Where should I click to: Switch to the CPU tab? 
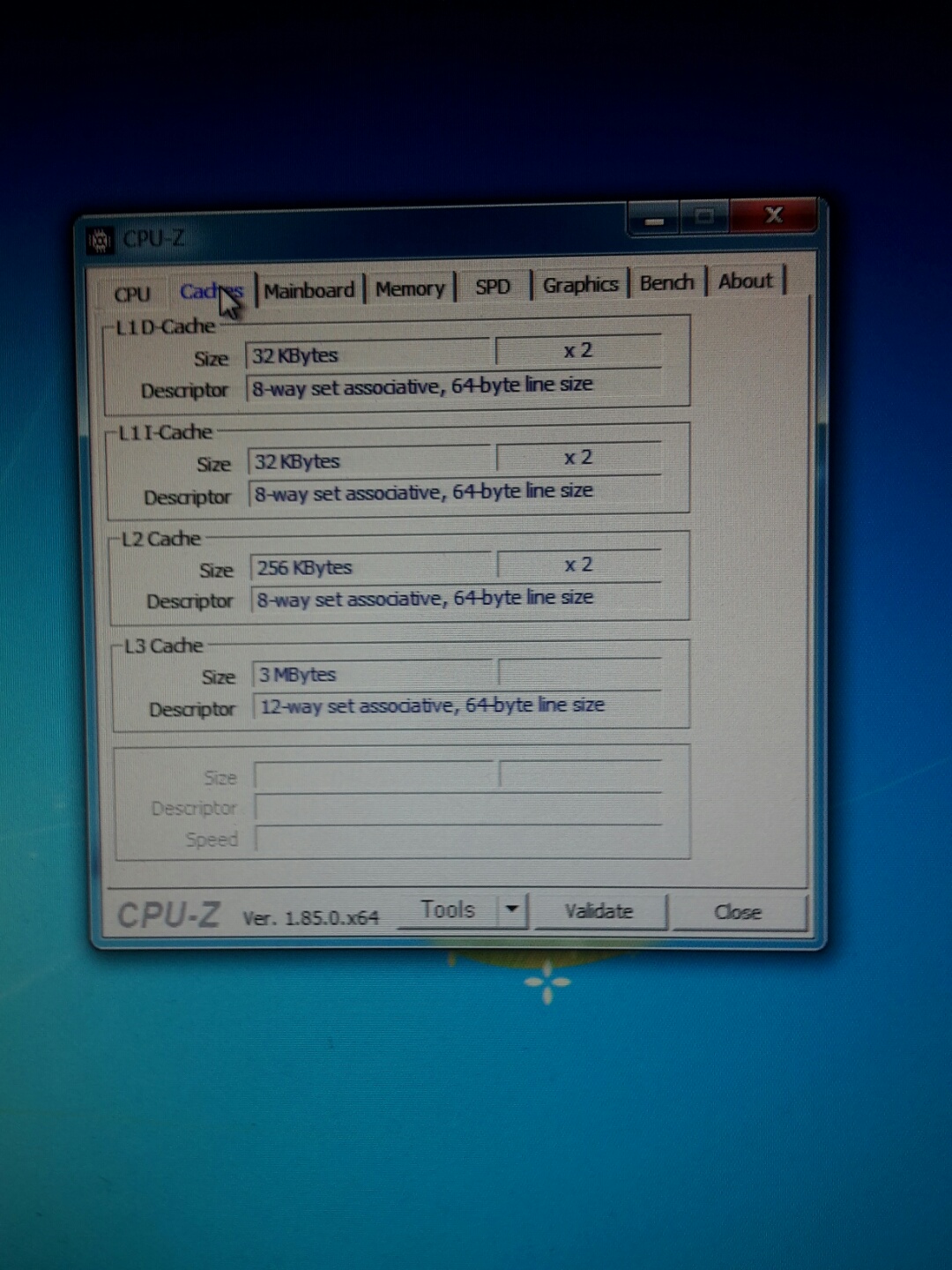(131, 294)
